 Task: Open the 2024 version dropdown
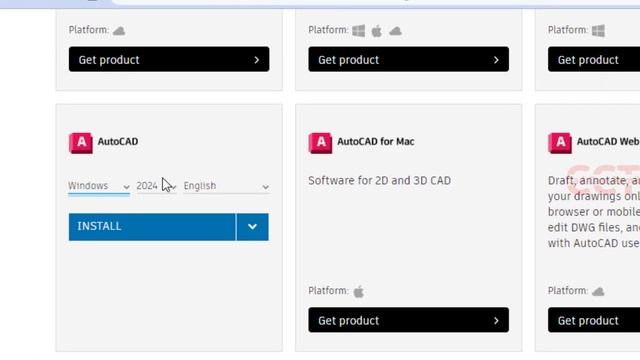156,186
